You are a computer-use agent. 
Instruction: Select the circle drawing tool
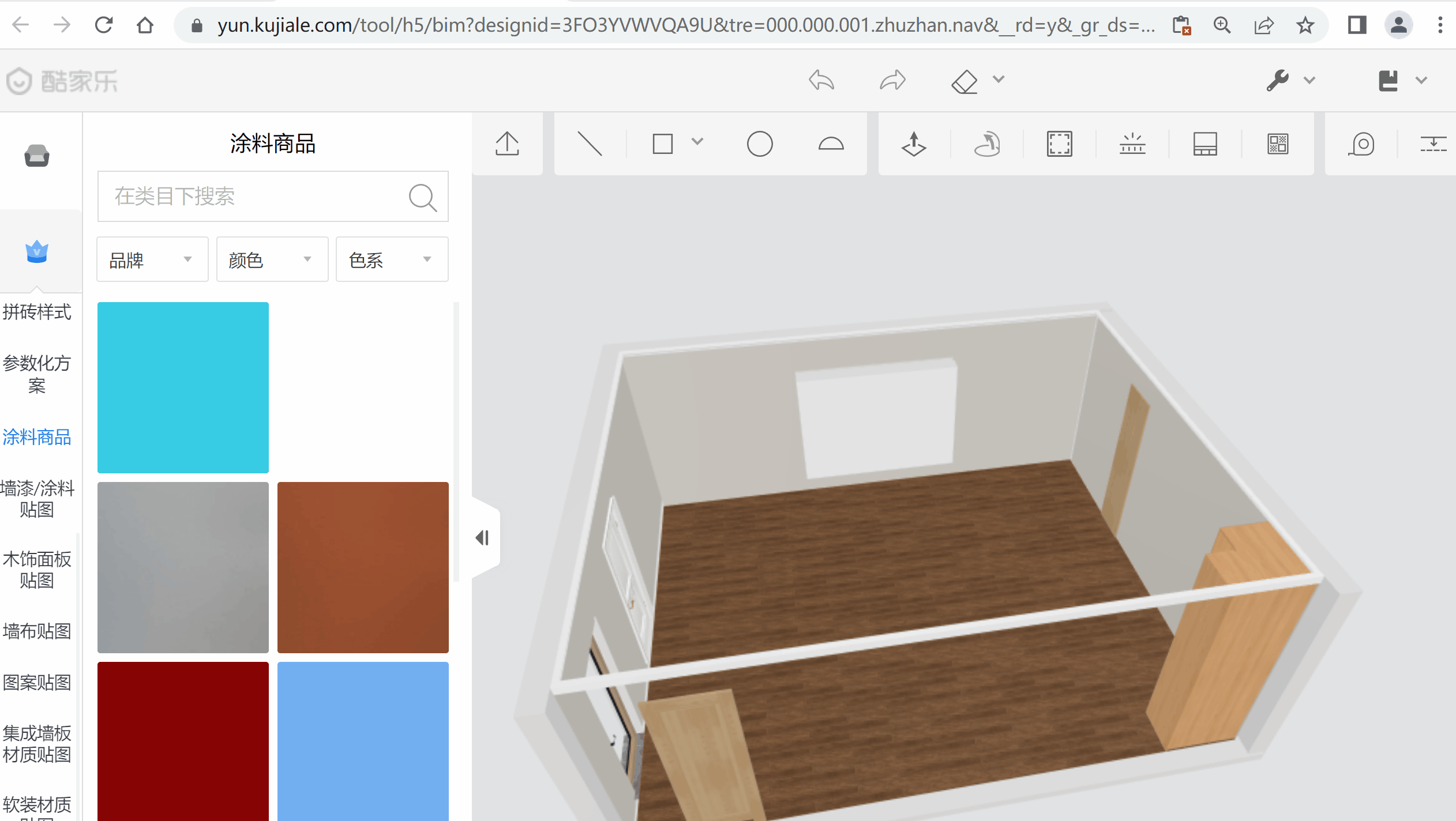(x=759, y=144)
